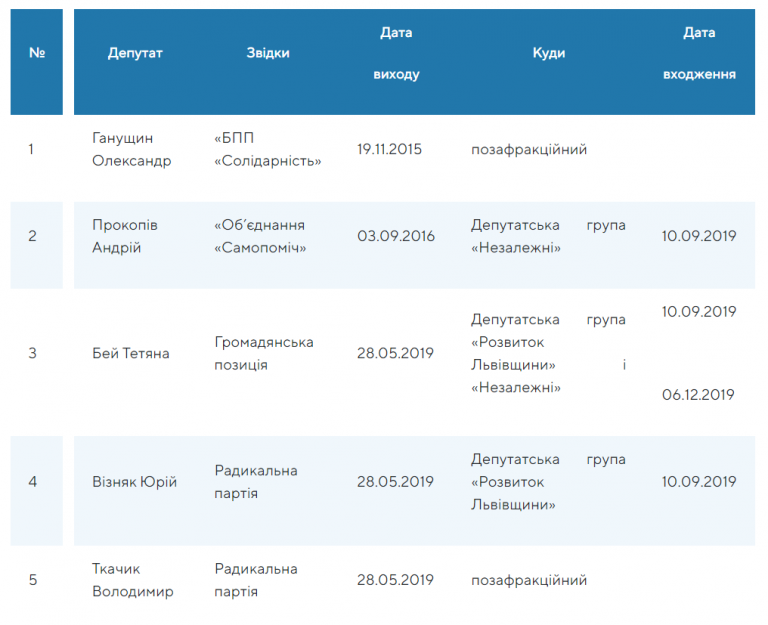Screen dimensions: 768x625
Task: Click the Куди column header
Action: tap(549, 53)
